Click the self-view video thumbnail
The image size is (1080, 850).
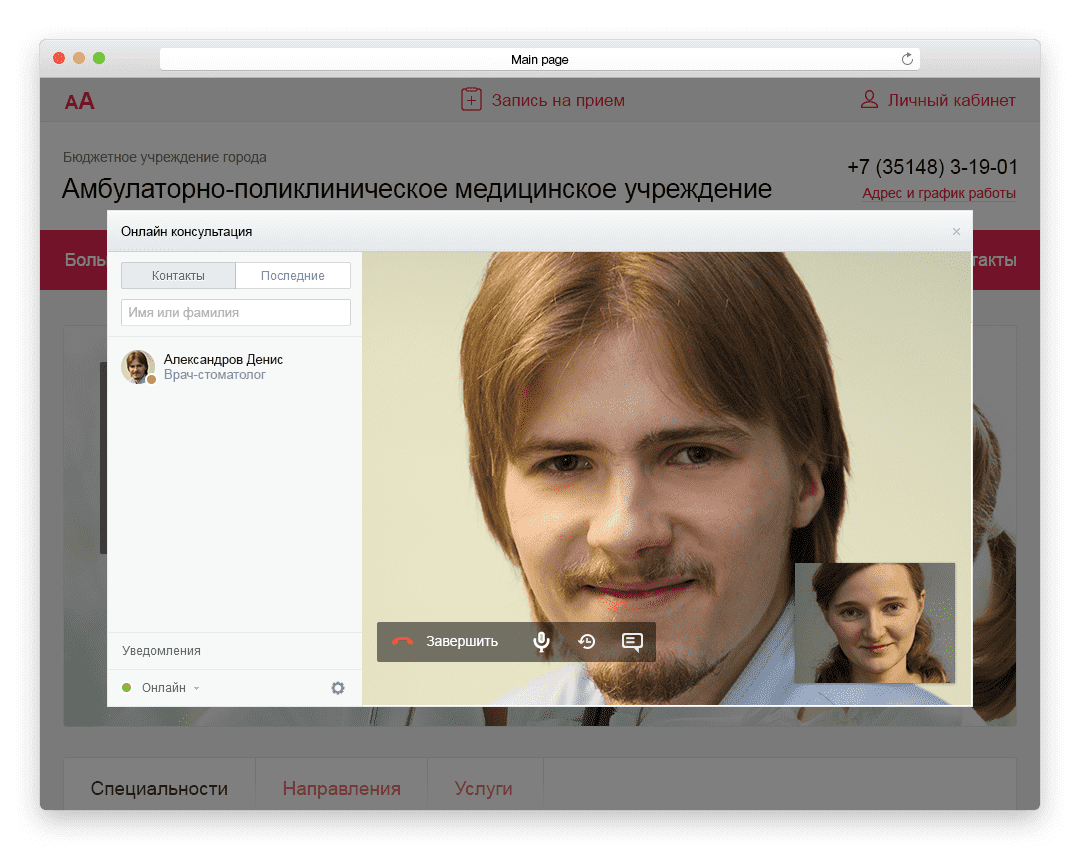875,623
